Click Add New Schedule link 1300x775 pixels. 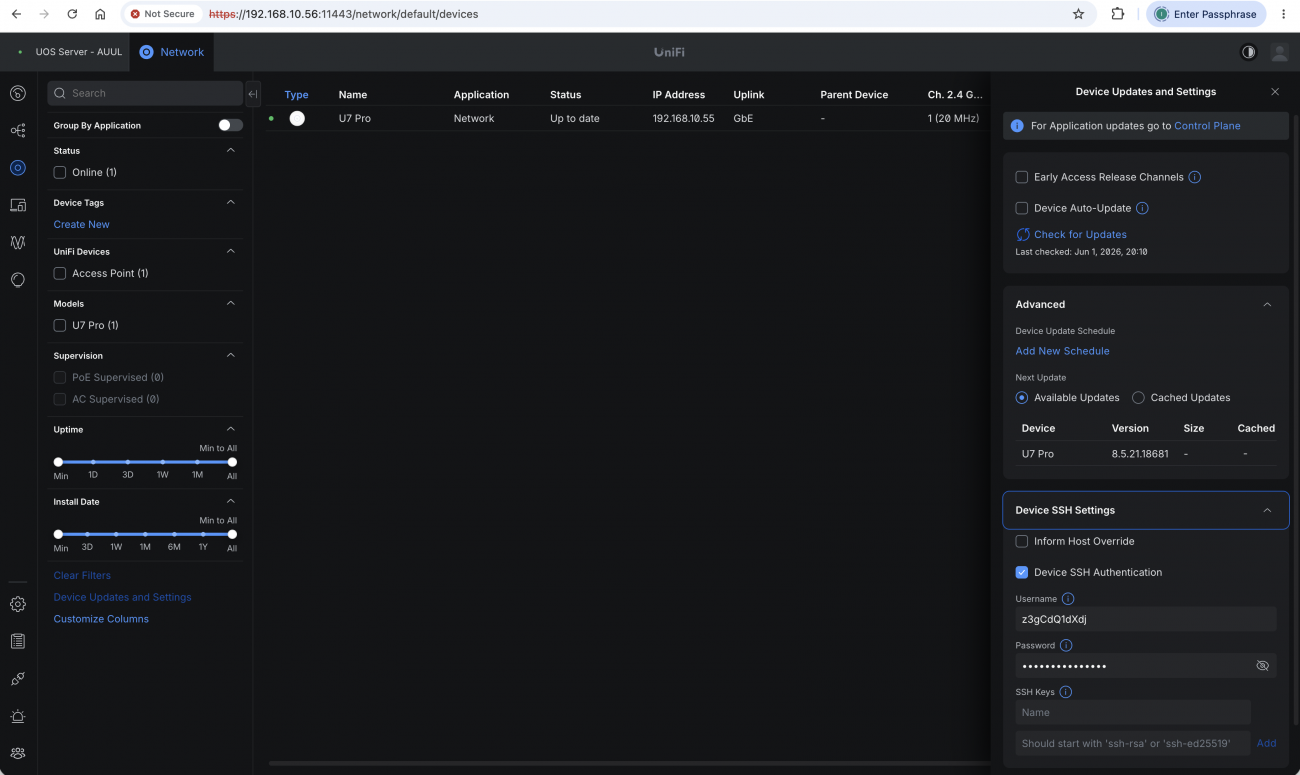1062,351
